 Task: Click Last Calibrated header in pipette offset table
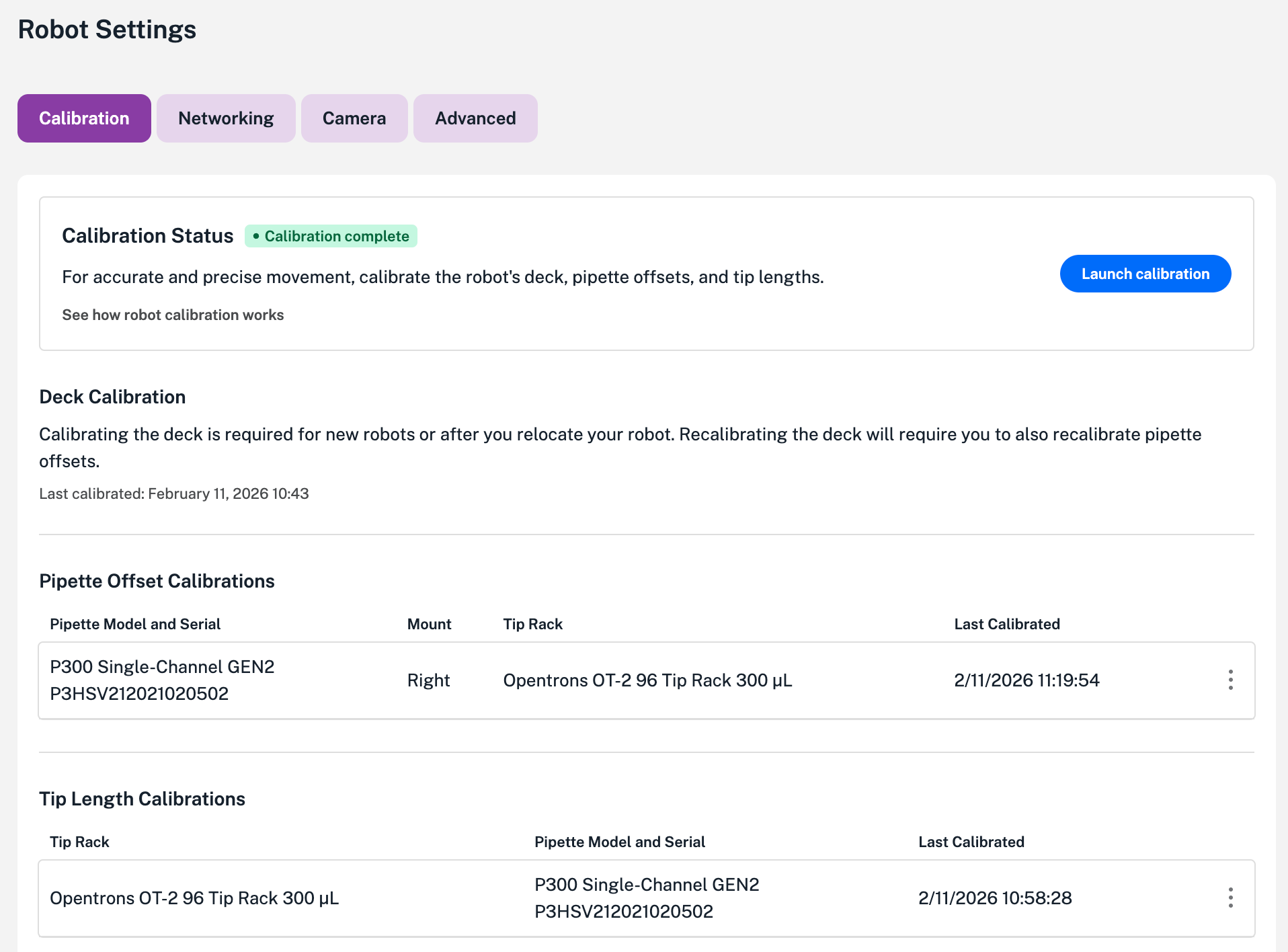[1006, 624]
